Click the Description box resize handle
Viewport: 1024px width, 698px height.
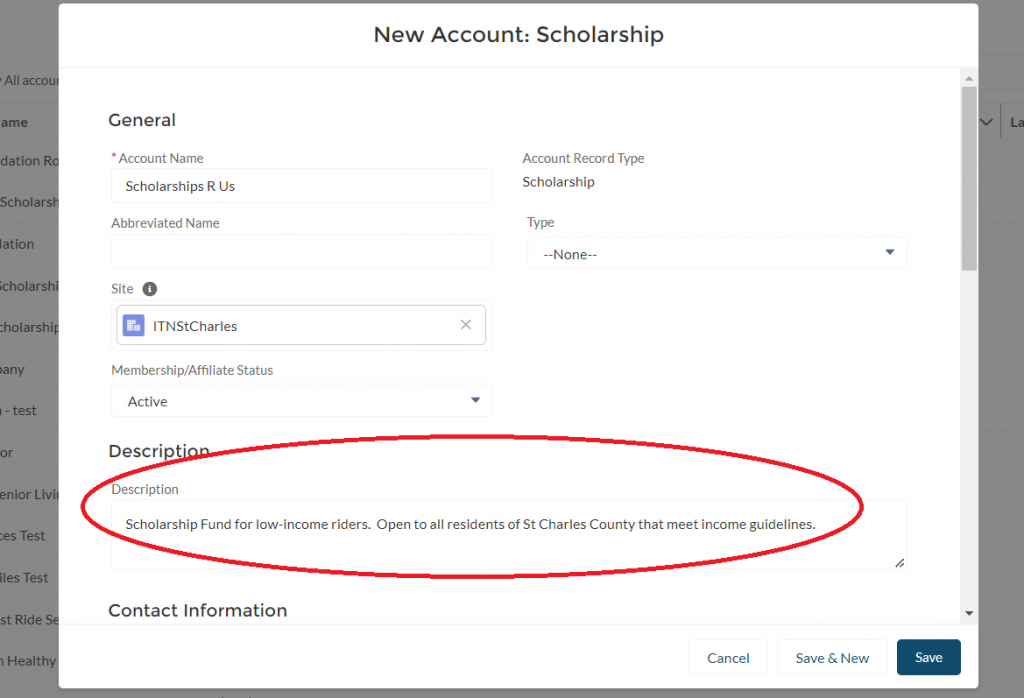click(899, 562)
